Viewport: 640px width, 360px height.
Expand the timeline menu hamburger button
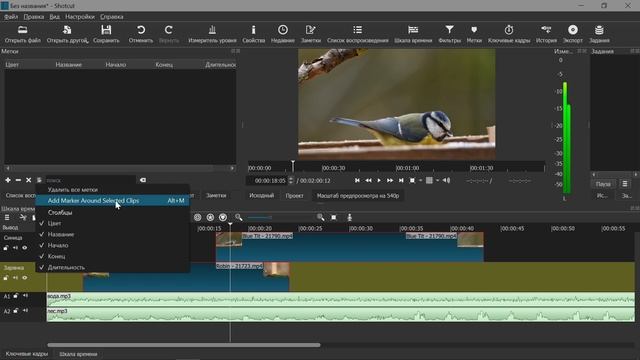point(7,218)
